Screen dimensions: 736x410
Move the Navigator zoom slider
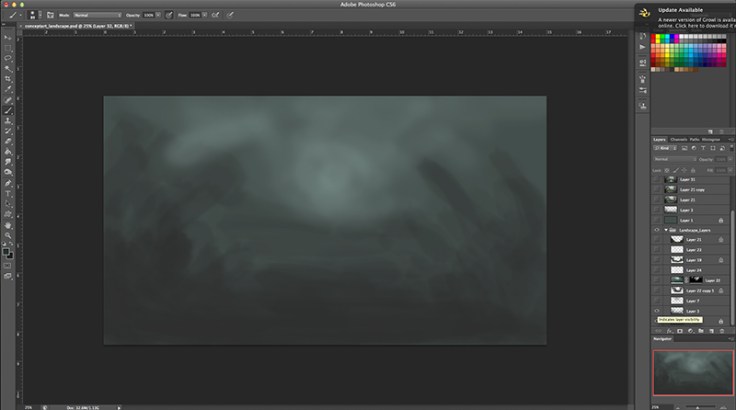click(x=698, y=408)
